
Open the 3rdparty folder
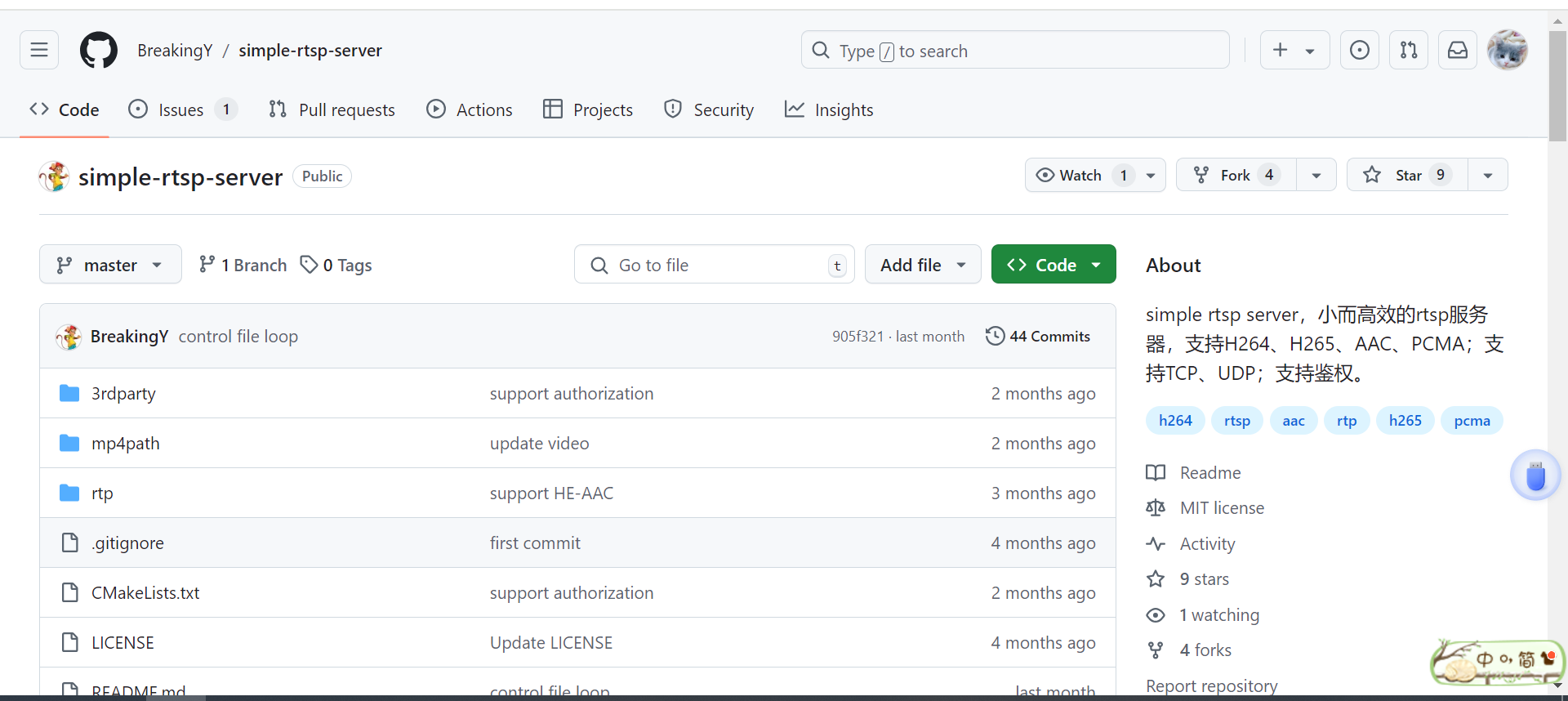123,394
